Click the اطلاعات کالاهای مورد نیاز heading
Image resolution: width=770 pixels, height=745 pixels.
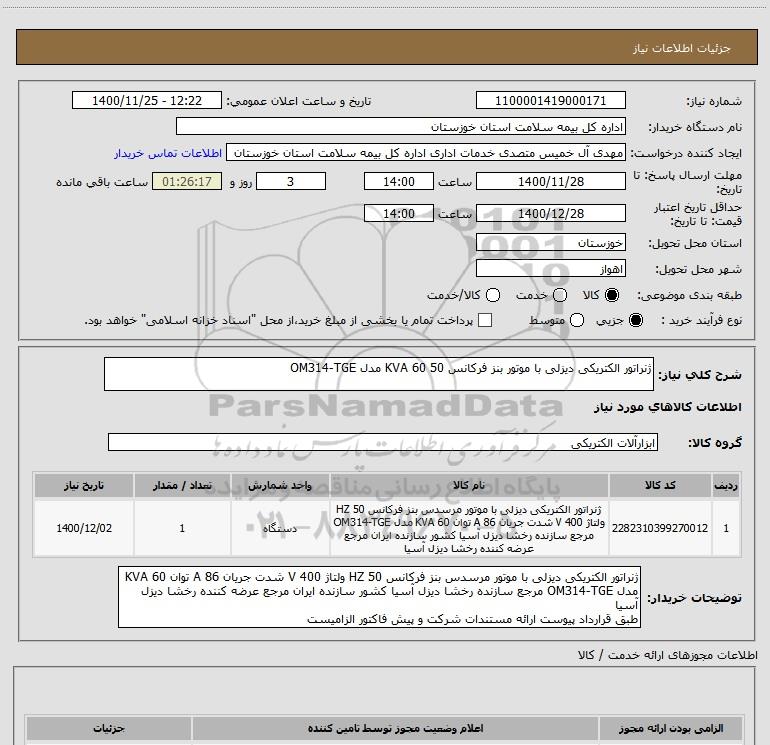668,407
